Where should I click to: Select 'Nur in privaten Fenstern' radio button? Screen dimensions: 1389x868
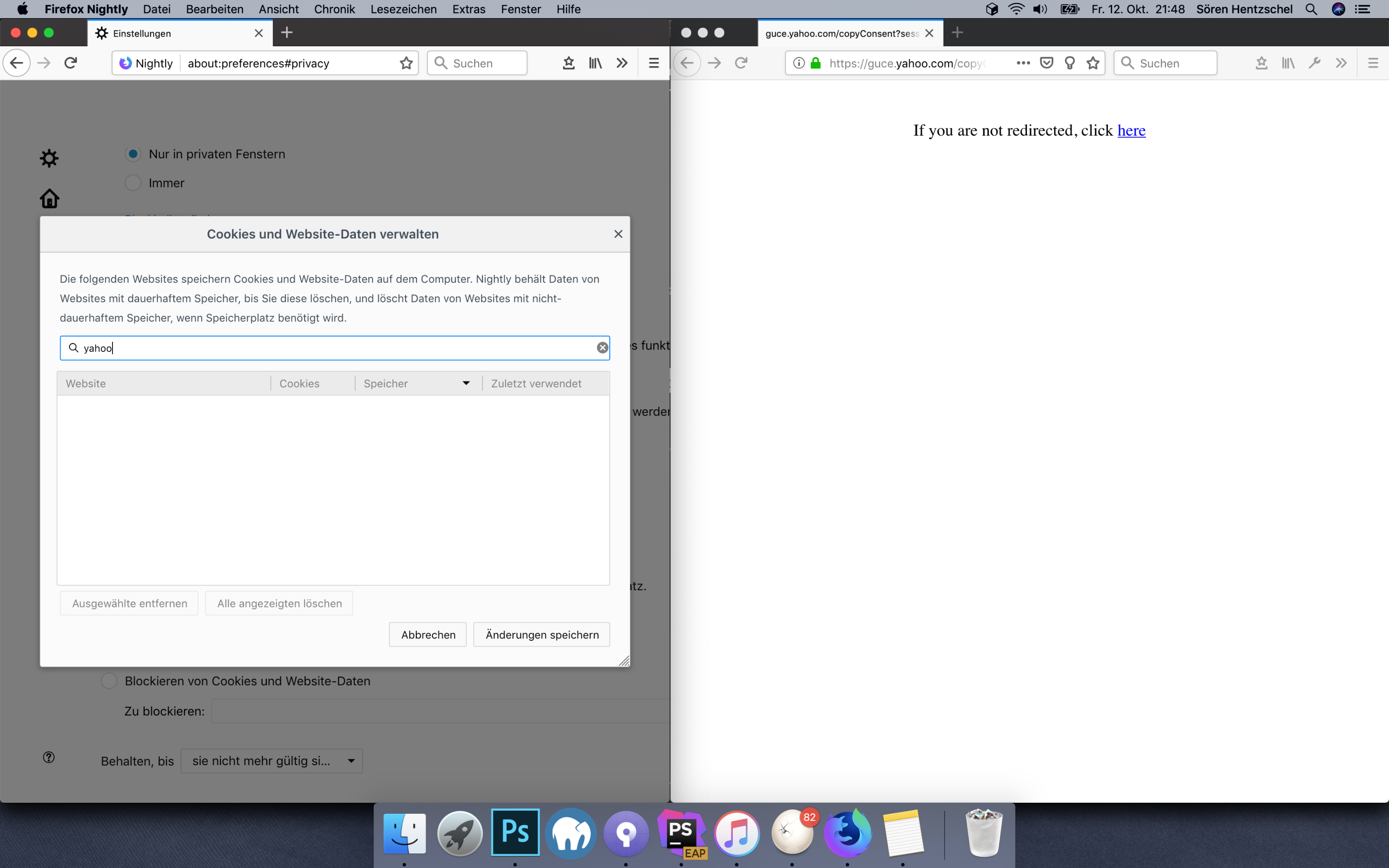[133, 154]
